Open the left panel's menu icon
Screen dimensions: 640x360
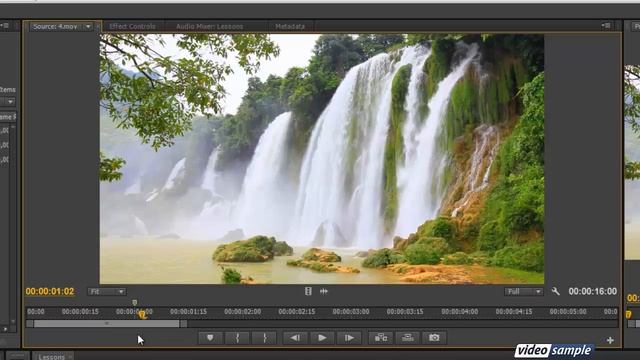point(5,26)
